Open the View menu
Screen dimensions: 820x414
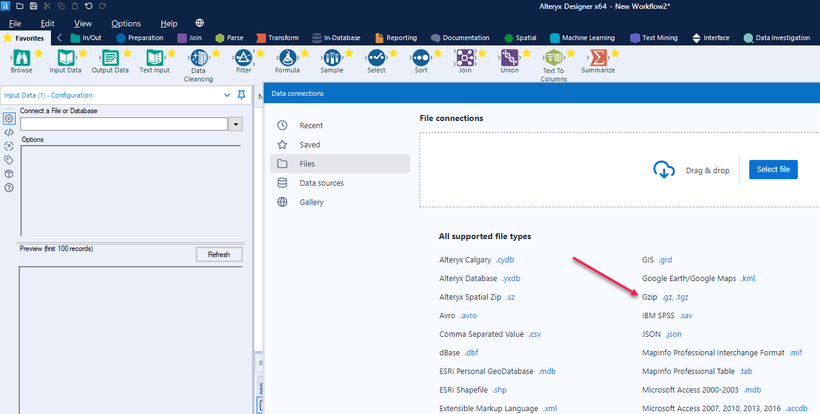83,24
